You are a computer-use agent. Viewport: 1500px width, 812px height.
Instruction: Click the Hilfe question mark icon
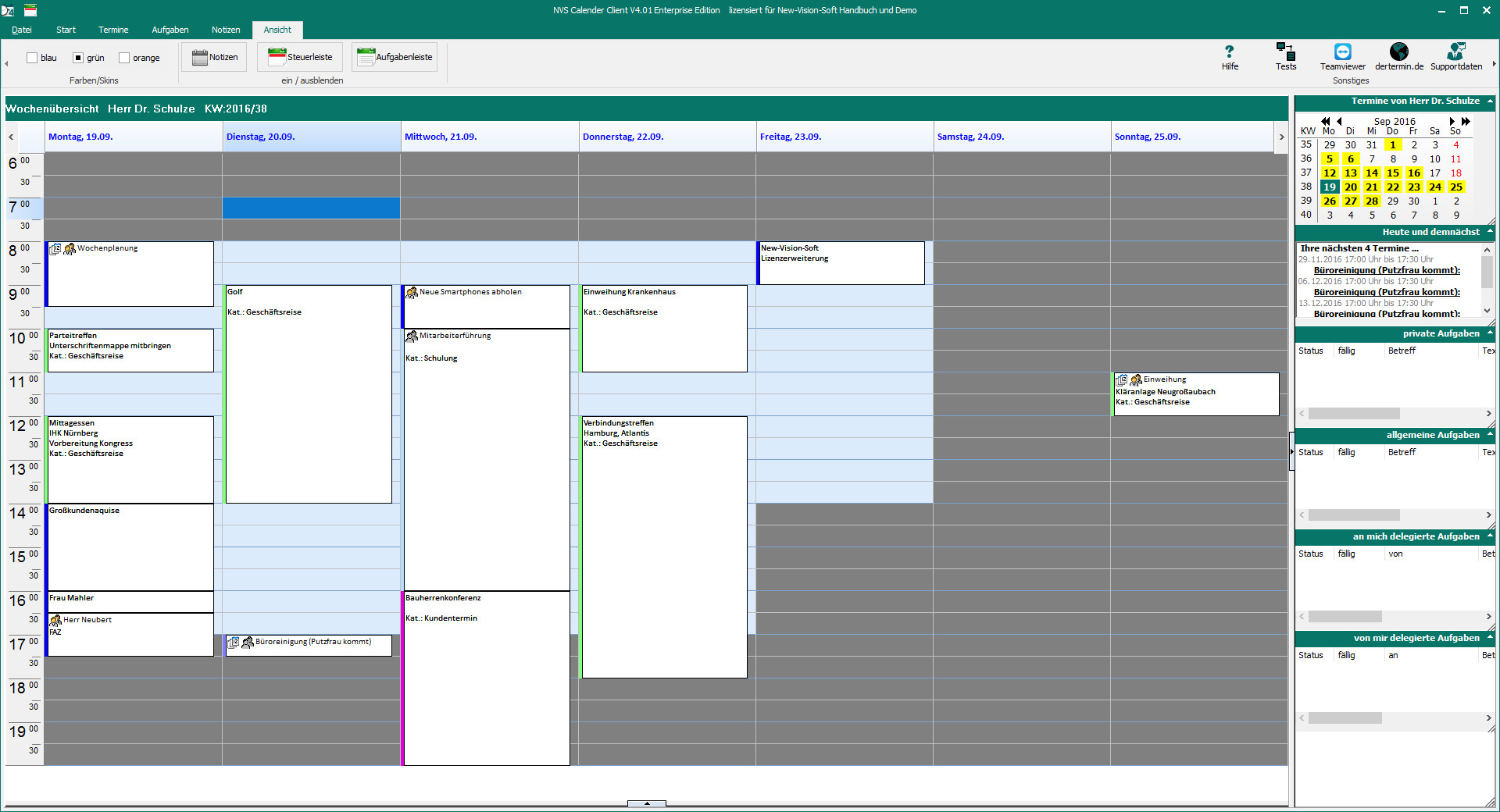point(1230,52)
